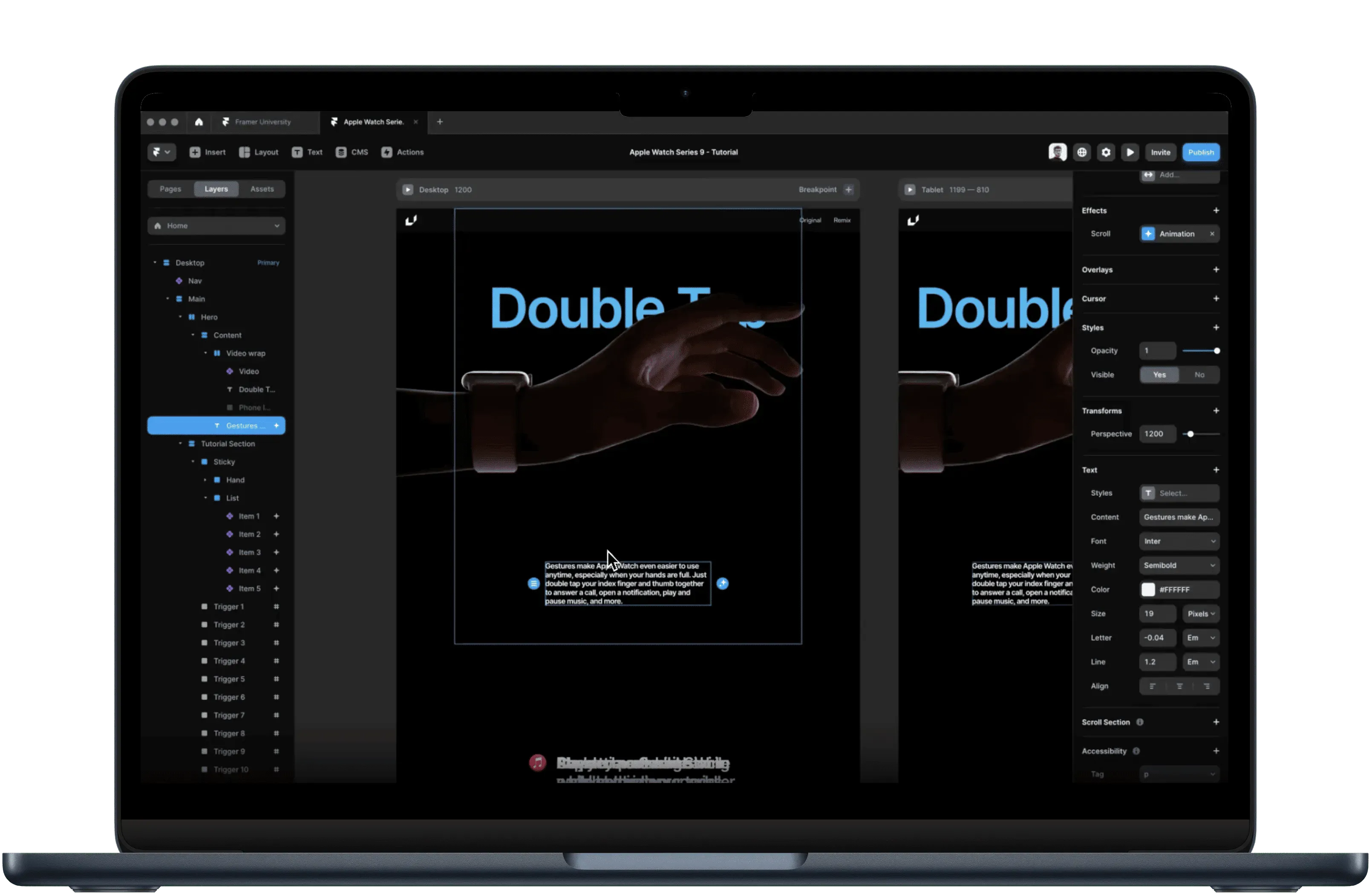
Task: Click the Publish button
Action: coord(1201,152)
